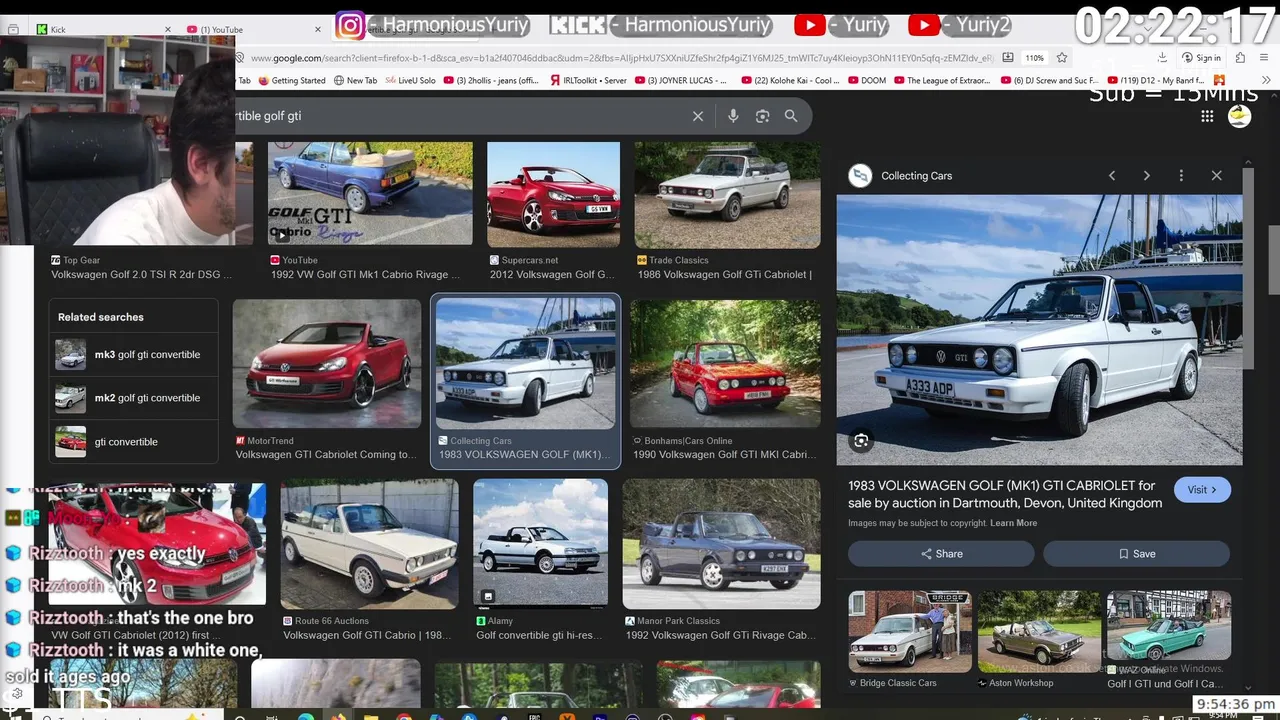Select gti convertible related search

[x=133, y=441]
